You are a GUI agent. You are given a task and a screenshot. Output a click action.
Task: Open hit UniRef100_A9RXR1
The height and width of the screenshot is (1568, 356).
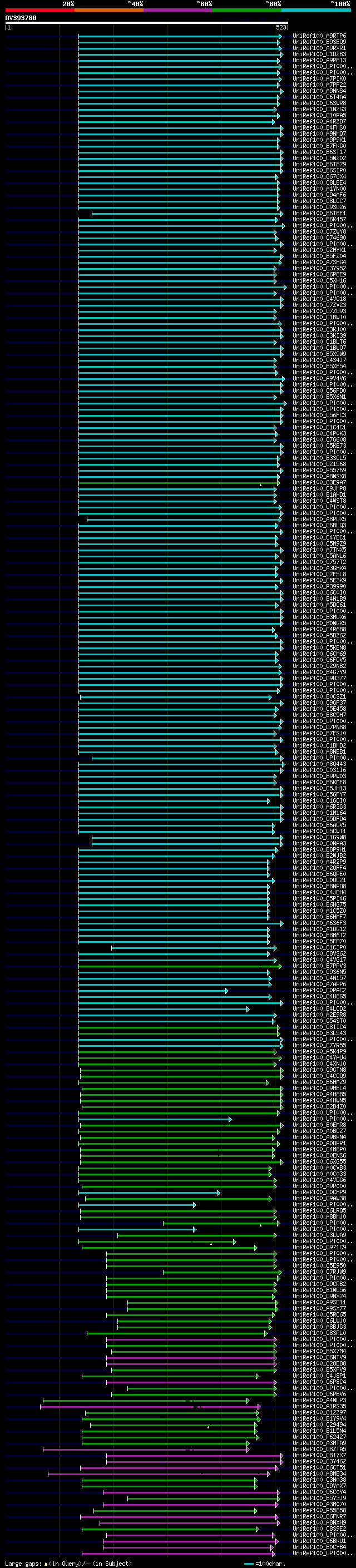coord(319,48)
